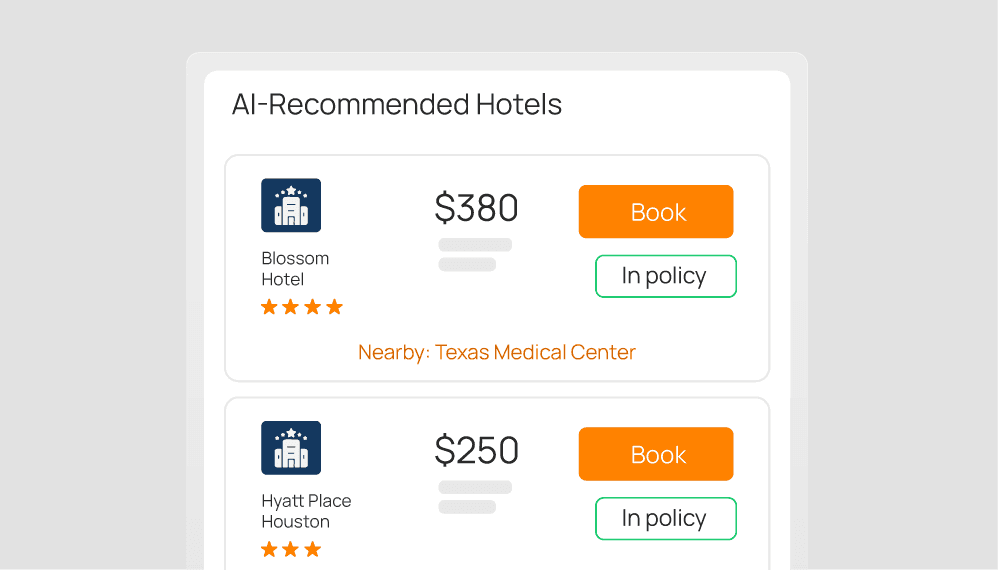Click the In policy badge for Hyatt Place
The width and height of the screenshot is (1000, 570).
[x=665, y=518]
